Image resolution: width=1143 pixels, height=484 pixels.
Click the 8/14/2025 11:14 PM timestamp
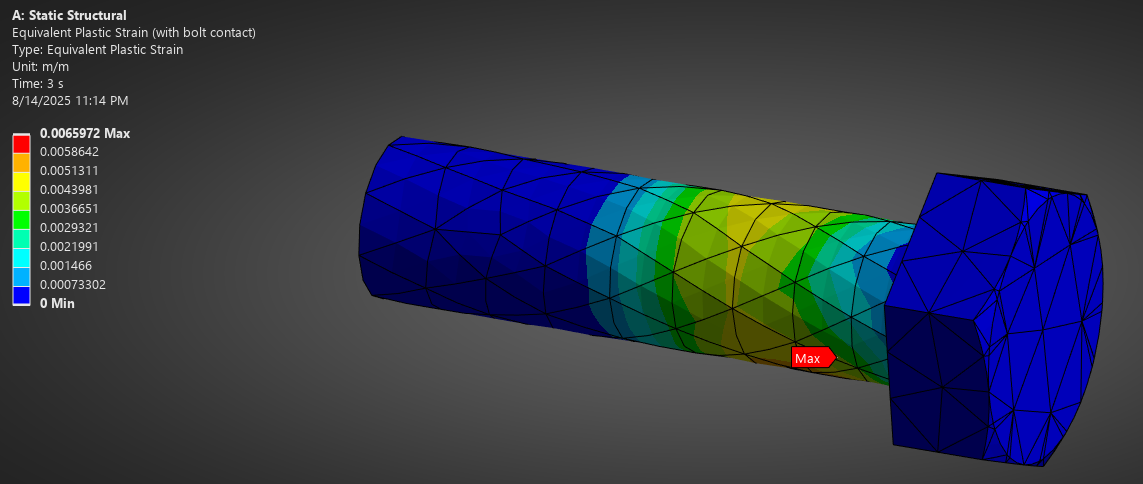pyautogui.click(x=71, y=101)
